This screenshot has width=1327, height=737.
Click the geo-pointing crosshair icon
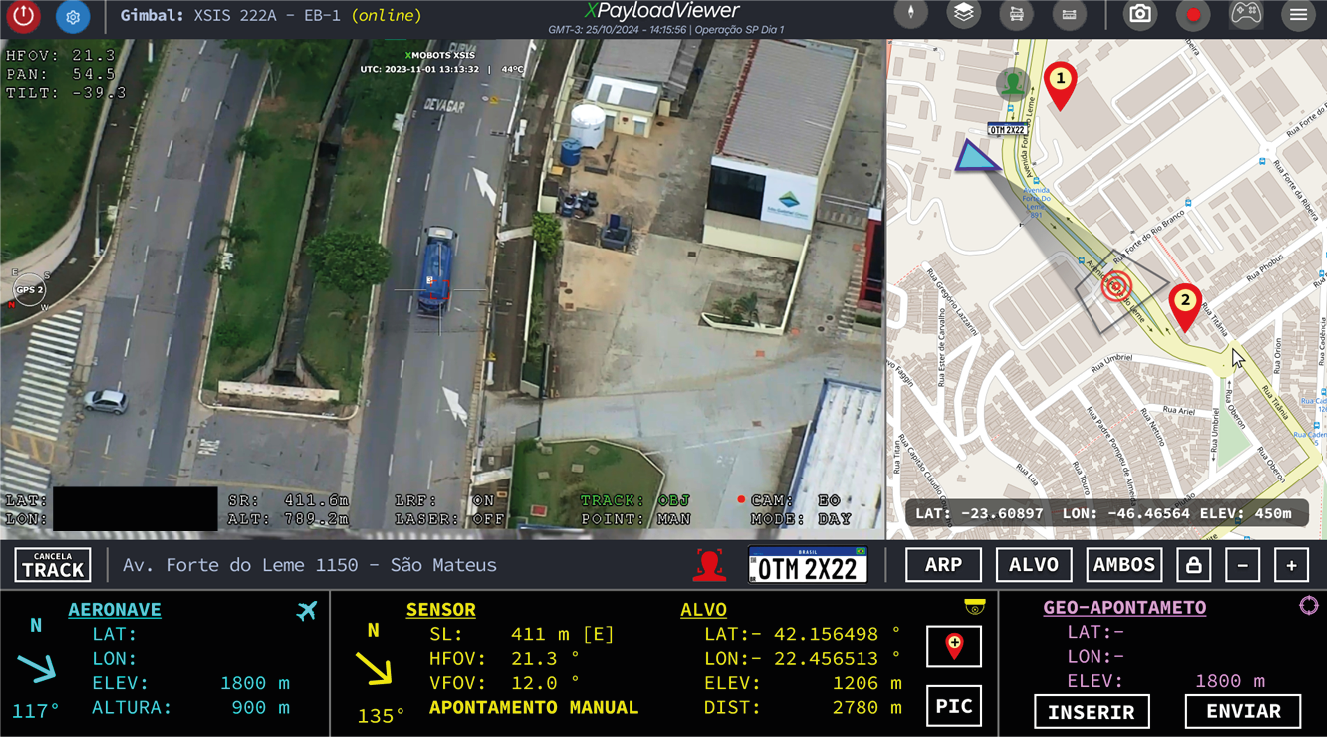click(1308, 606)
